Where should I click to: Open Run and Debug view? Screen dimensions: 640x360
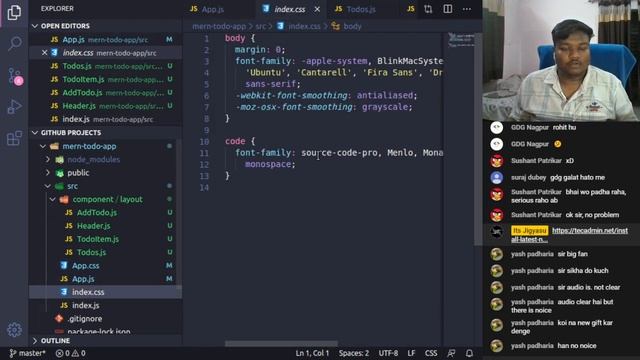pyautogui.click(x=14, y=107)
